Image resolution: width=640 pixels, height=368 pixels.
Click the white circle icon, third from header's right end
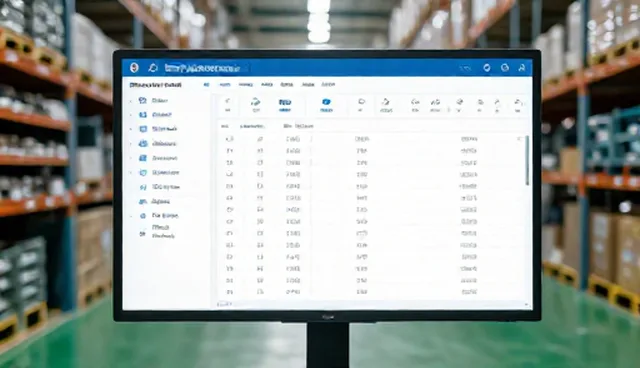[487, 68]
